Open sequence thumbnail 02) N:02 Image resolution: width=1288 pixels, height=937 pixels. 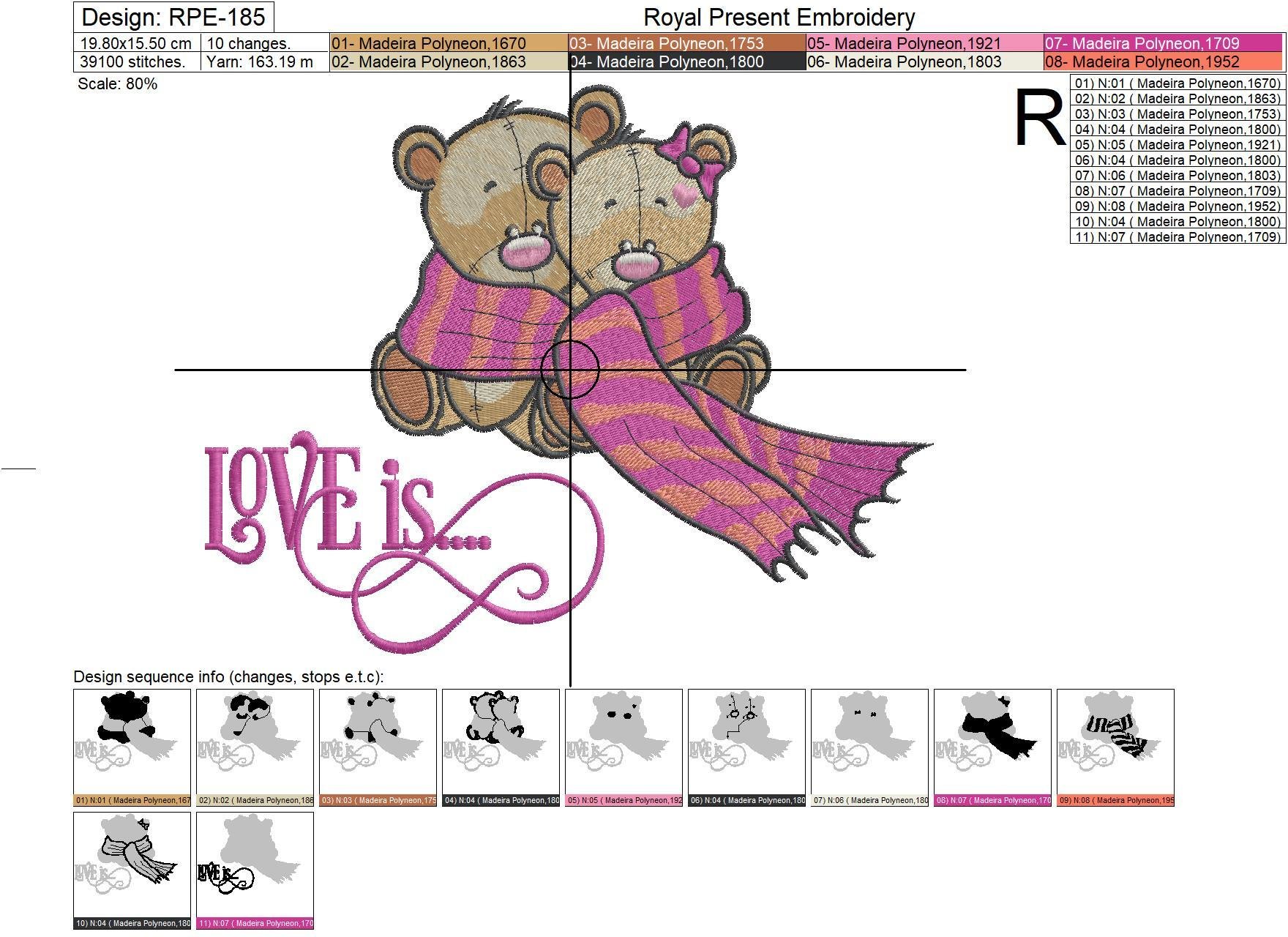(255, 747)
